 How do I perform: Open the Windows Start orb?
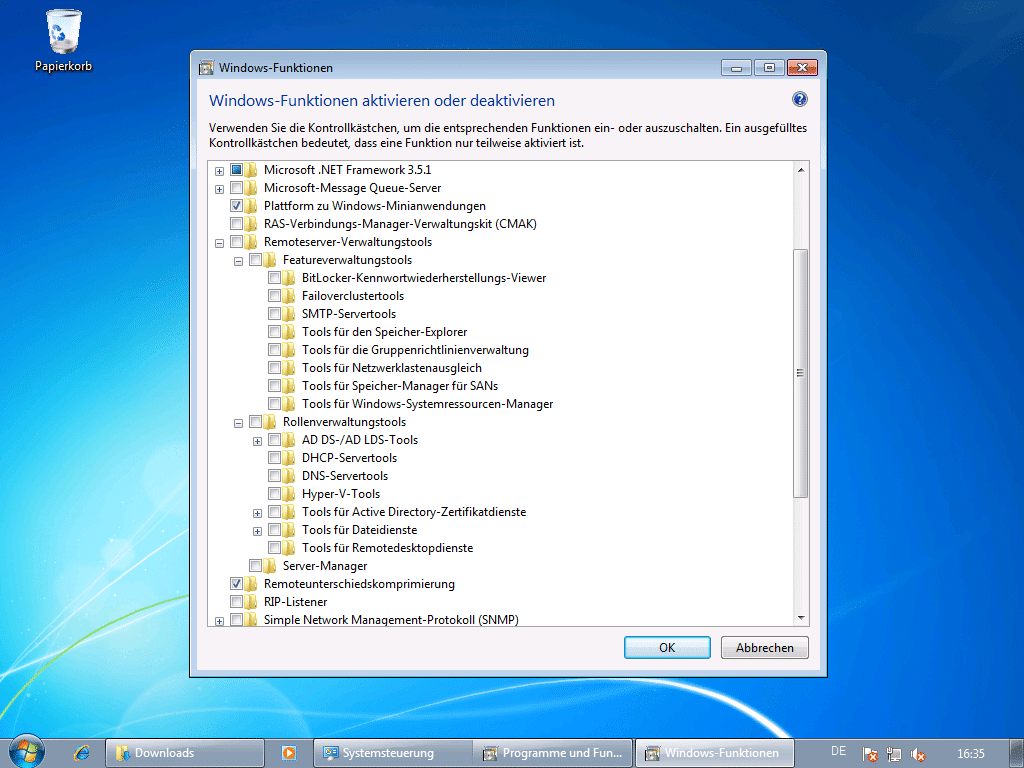[x=25, y=751]
